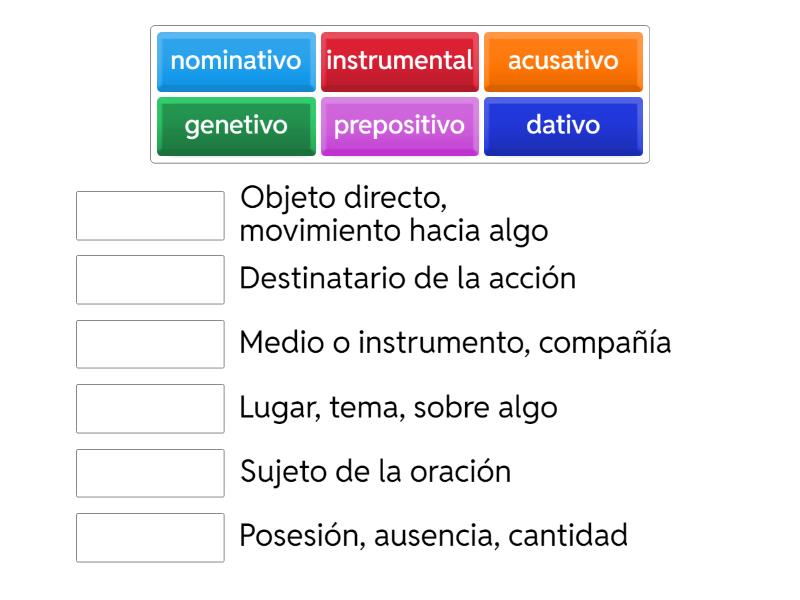Screen dimensions: 800x600
Task: Pick the dark blue 'dativo' tile
Action: click(563, 126)
